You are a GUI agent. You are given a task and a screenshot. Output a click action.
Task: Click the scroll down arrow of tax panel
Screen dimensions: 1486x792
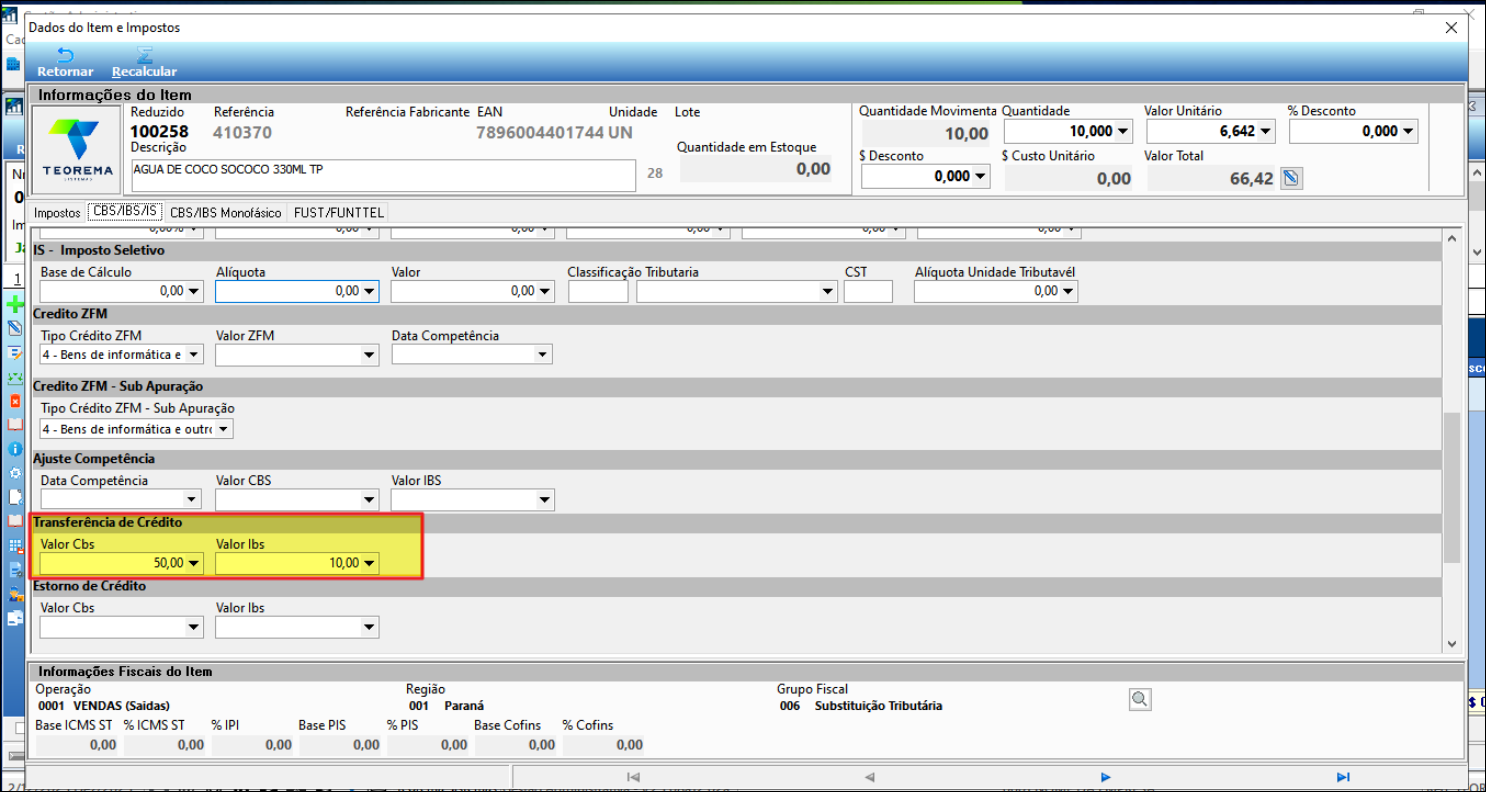click(x=1450, y=645)
